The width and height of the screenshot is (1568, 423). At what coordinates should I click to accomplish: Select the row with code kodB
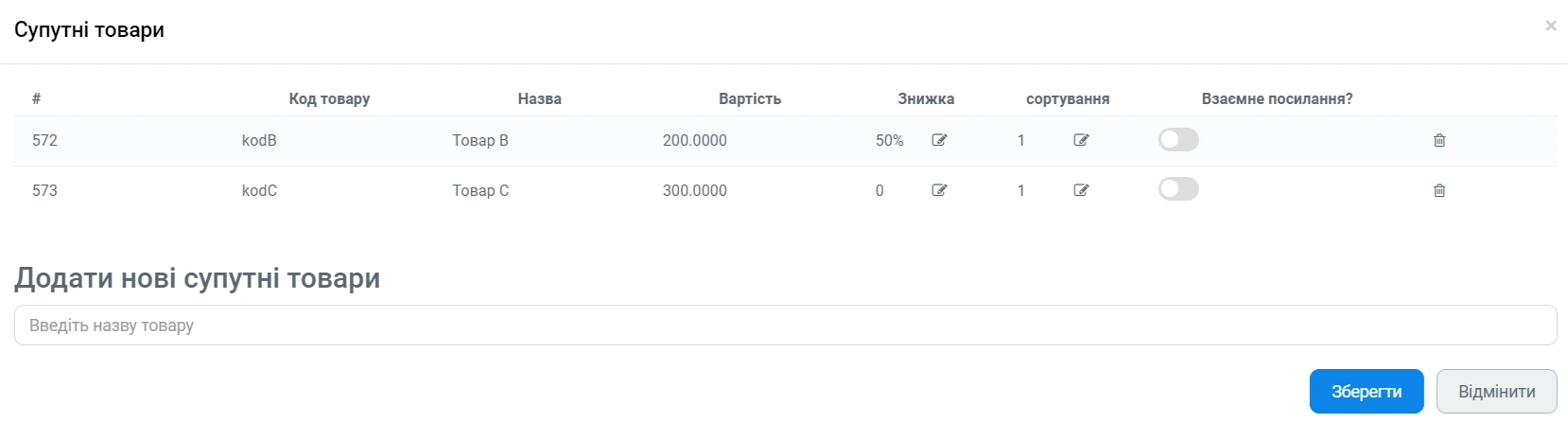(x=259, y=140)
